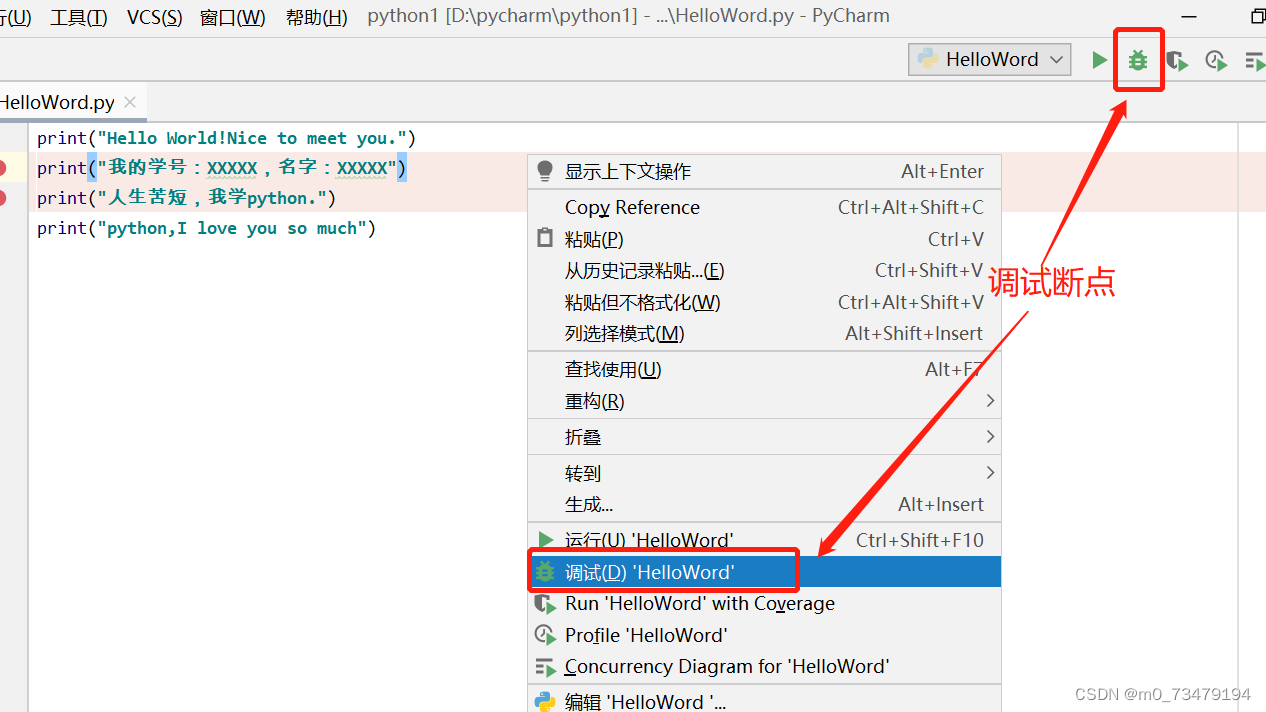This screenshot has height=712, width=1266.
Task: Open the VCS(S) menu
Action: pos(155,17)
